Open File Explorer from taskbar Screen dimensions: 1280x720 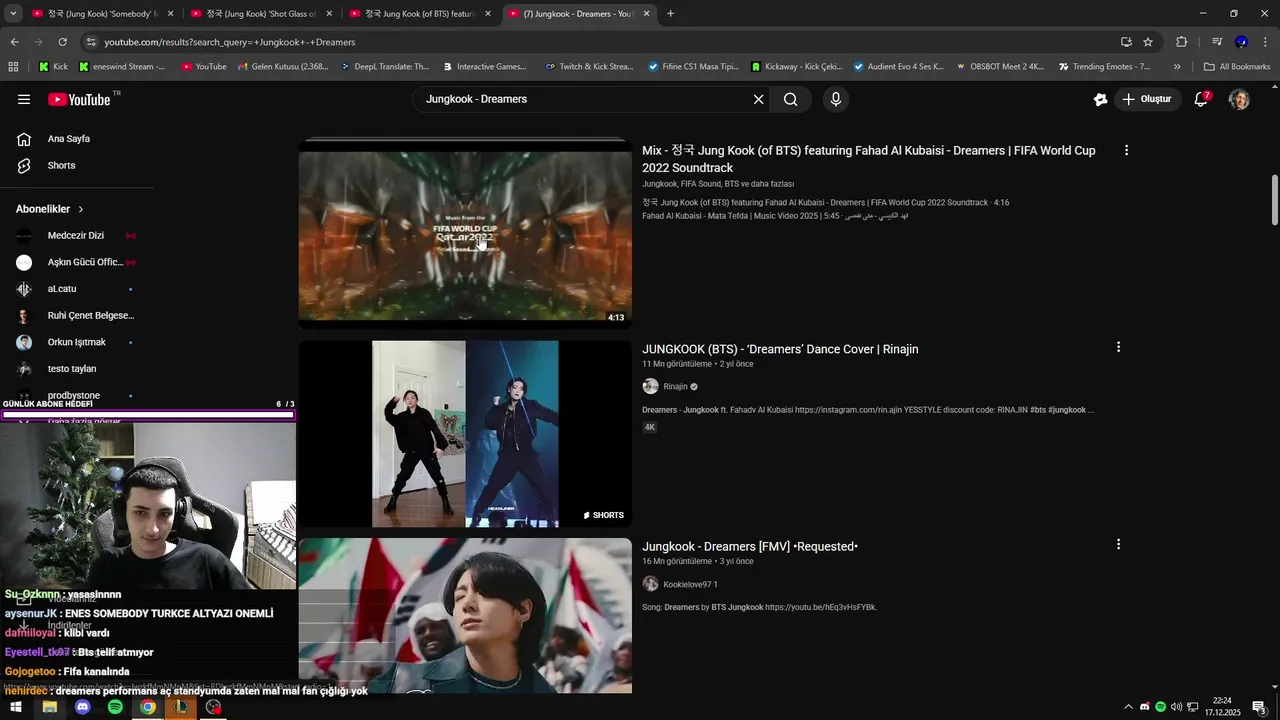[49, 707]
